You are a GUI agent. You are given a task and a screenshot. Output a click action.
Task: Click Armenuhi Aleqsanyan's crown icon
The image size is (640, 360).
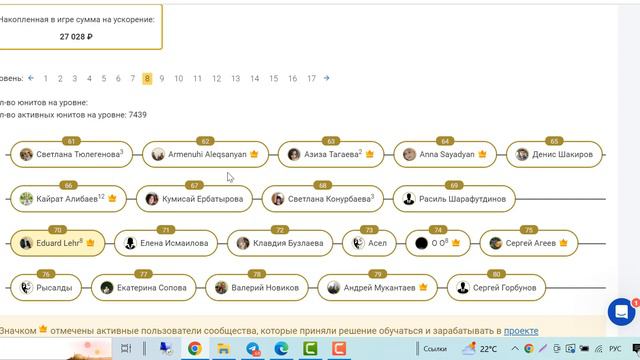[254, 154]
